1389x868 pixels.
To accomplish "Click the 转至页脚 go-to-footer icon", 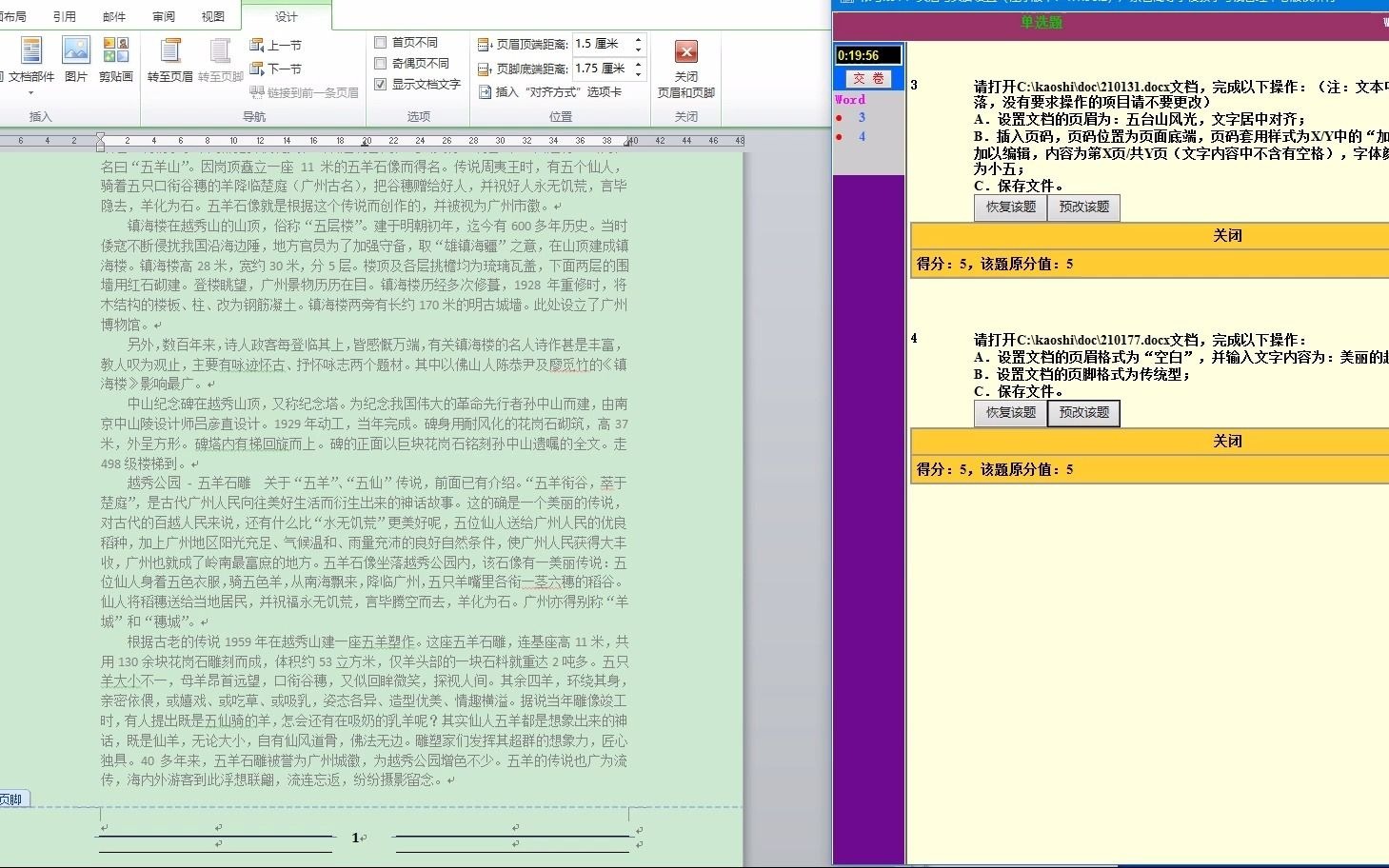I will click(x=221, y=59).
